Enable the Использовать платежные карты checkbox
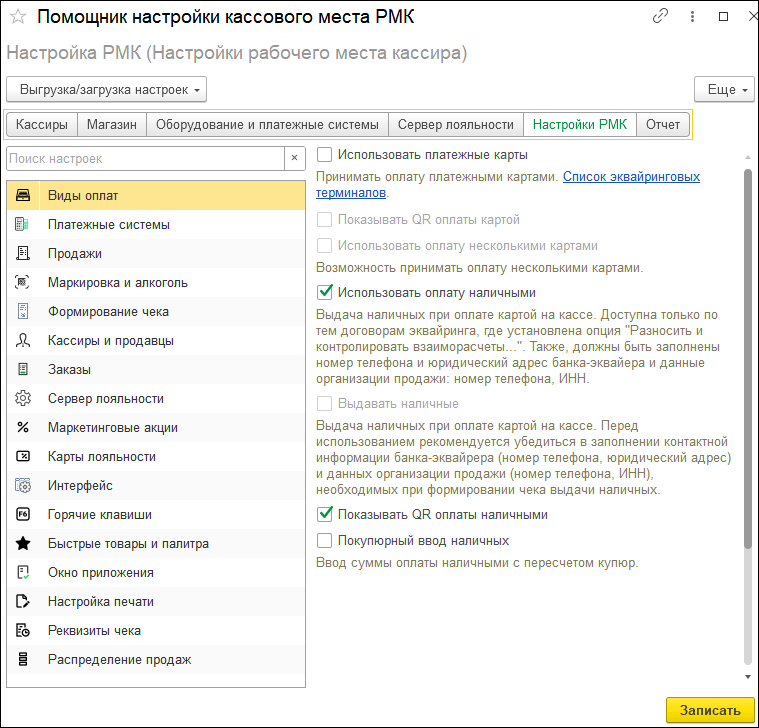The height and width of the screenshot is (728, 759). [324, 155]
